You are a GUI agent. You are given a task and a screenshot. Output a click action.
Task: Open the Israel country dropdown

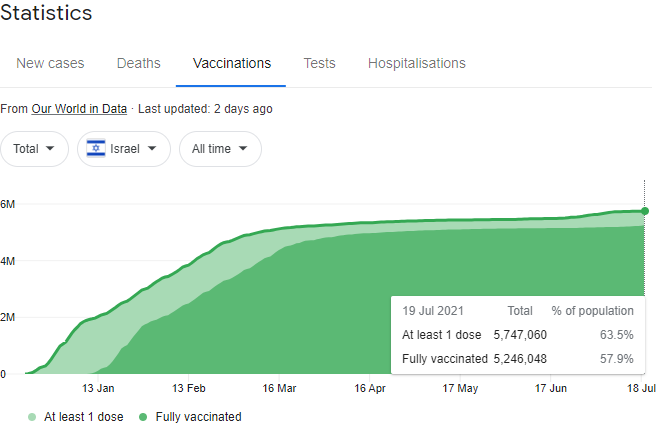coord(123,149)
